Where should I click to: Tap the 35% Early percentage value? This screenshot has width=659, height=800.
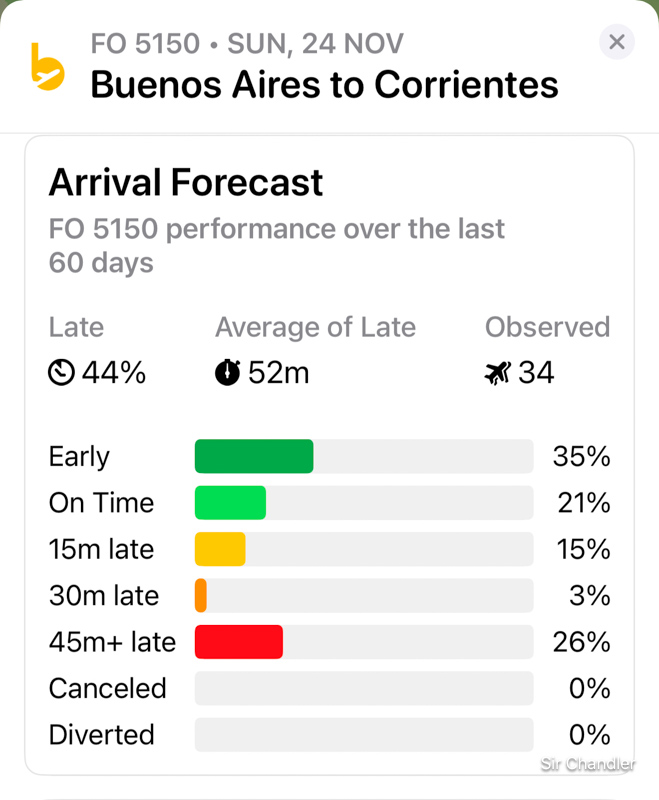point(581,457)
